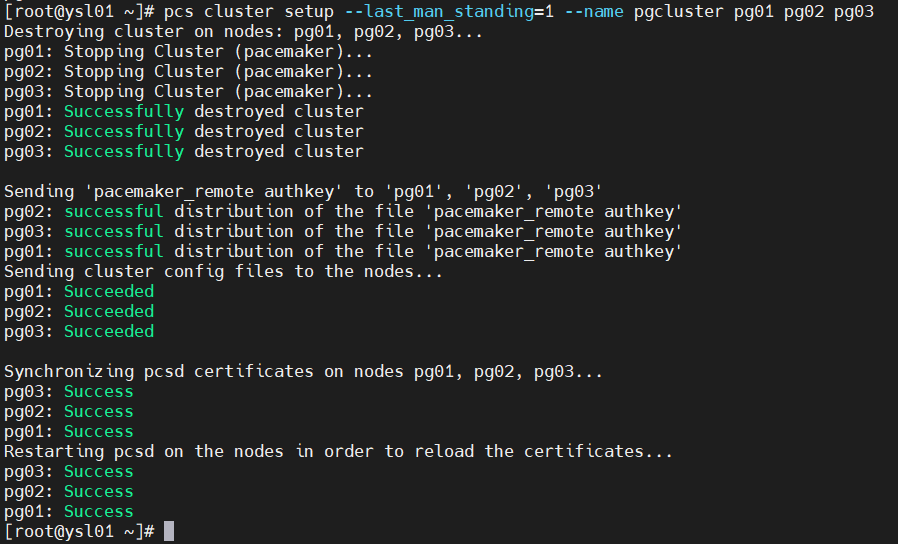Click 'pg01: Succeeded' line
Screen dimensions: 898x544
(x=79, y=291)
